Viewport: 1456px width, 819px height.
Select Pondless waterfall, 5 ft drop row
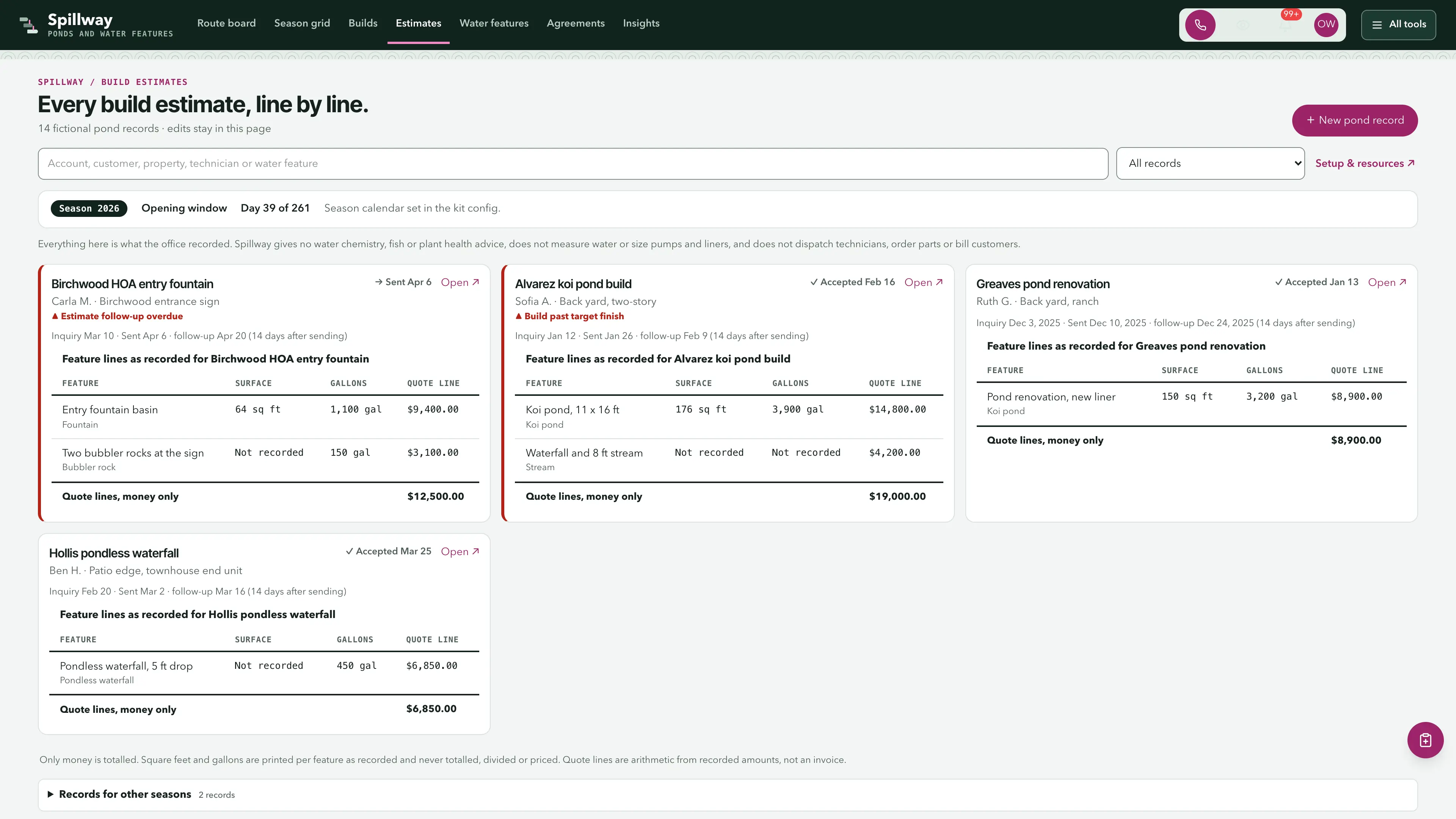point(264,673)
